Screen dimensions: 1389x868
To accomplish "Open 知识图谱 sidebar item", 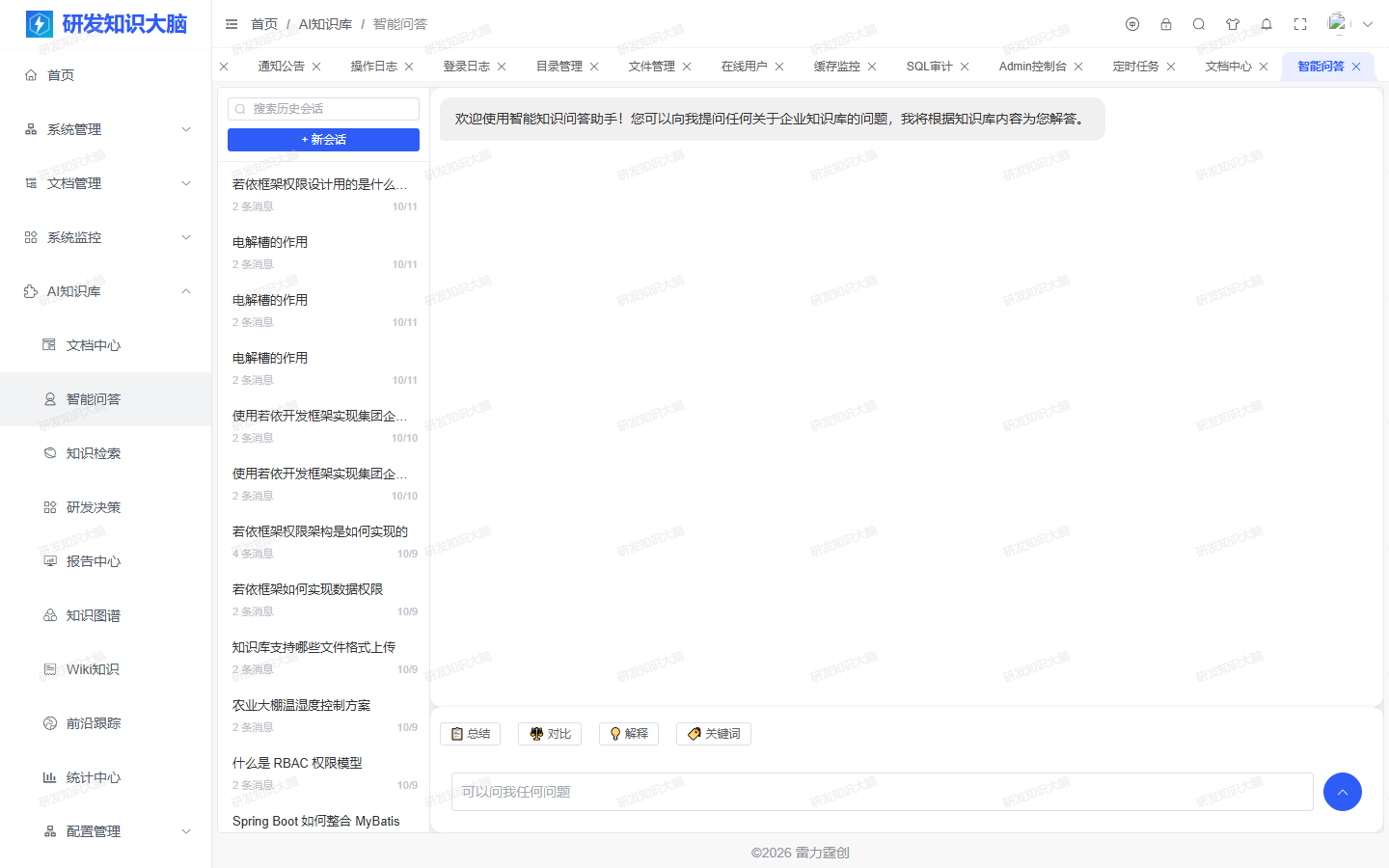I will tap(105, 615).
